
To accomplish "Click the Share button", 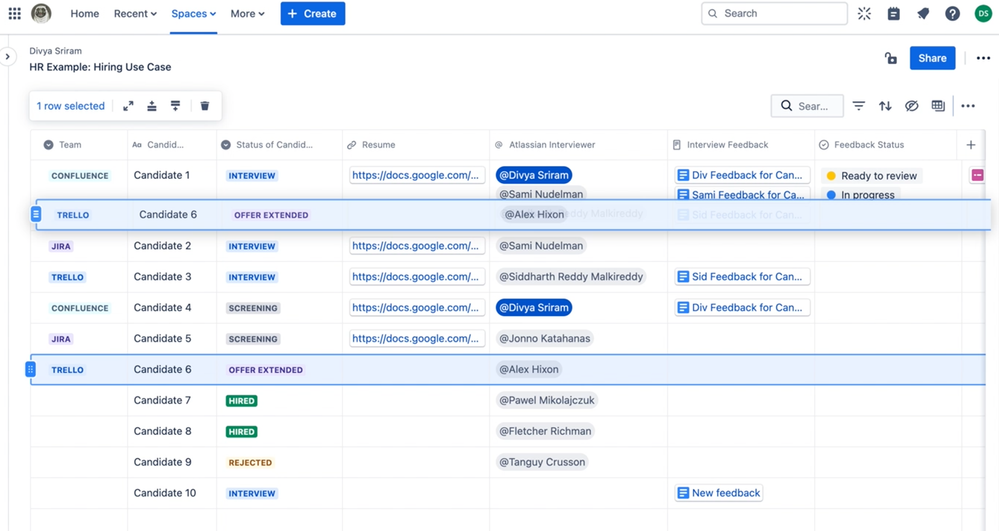I will pos(932,58).
